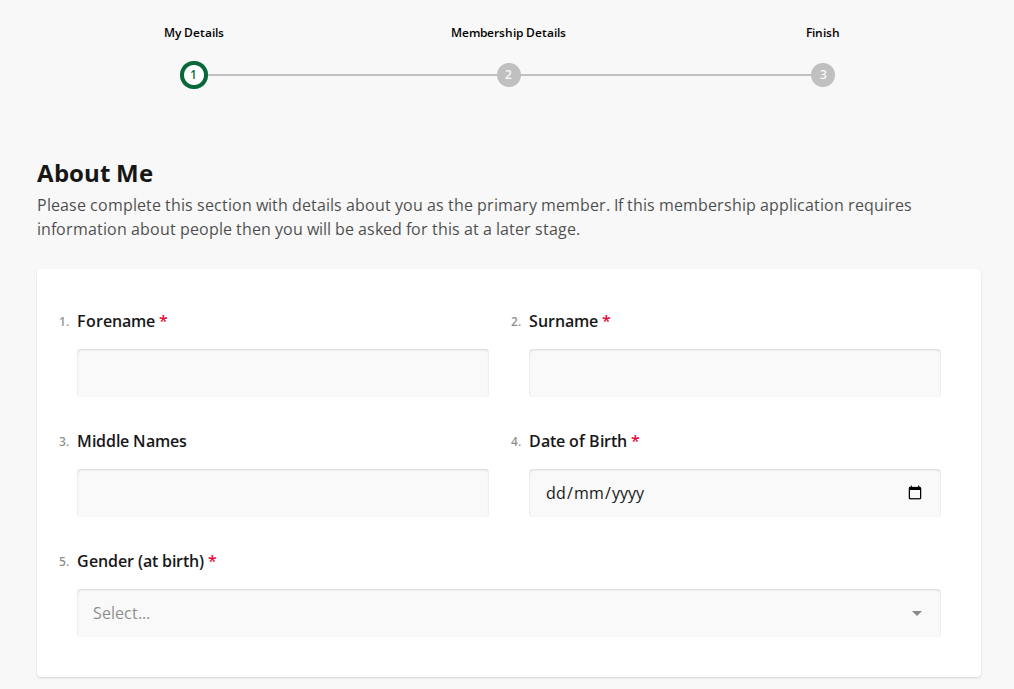Select the mm month segment of the date
The image size is (1014, 689).
[x=589, y=493]
